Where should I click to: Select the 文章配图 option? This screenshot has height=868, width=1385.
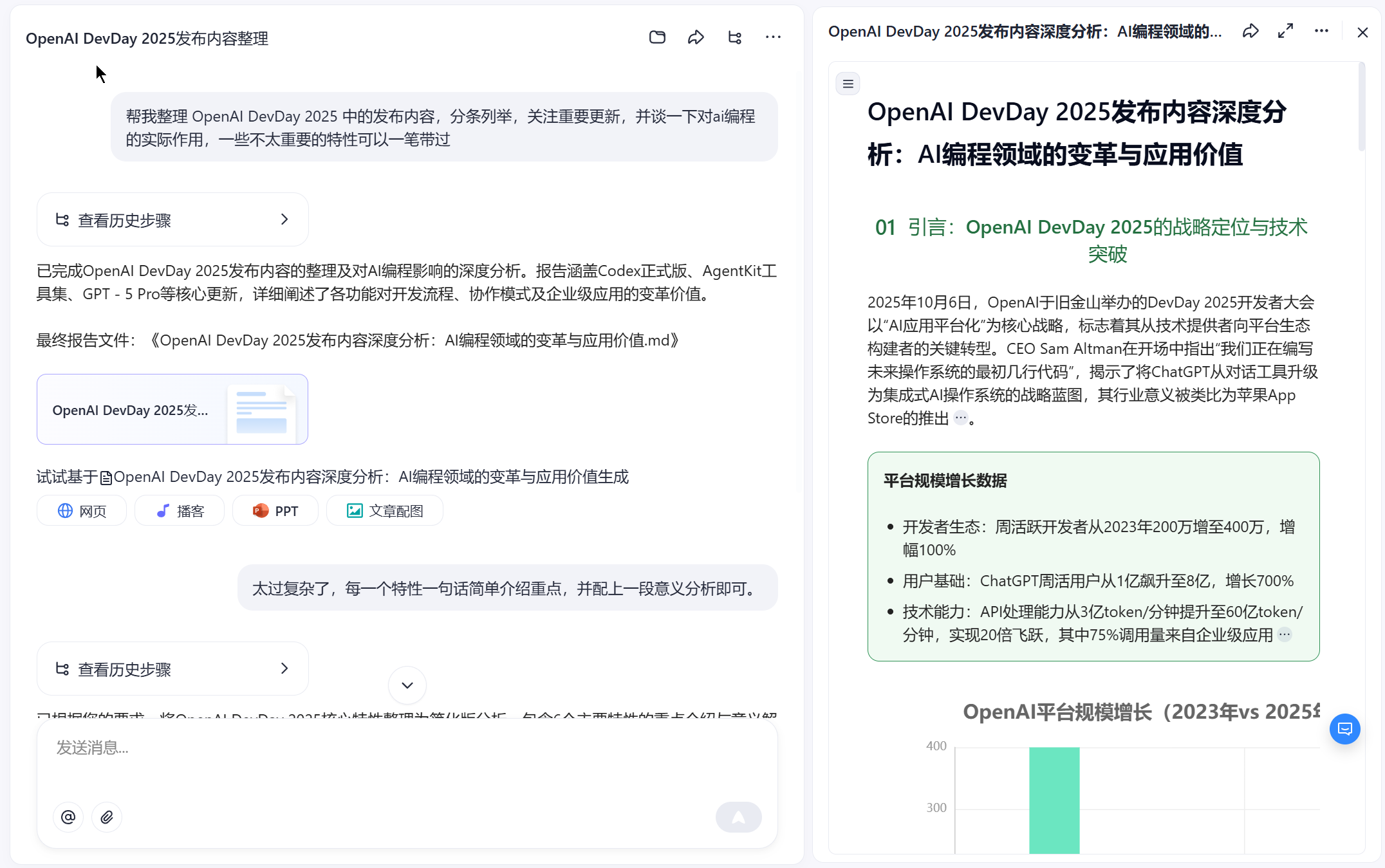tap(385, 511)
